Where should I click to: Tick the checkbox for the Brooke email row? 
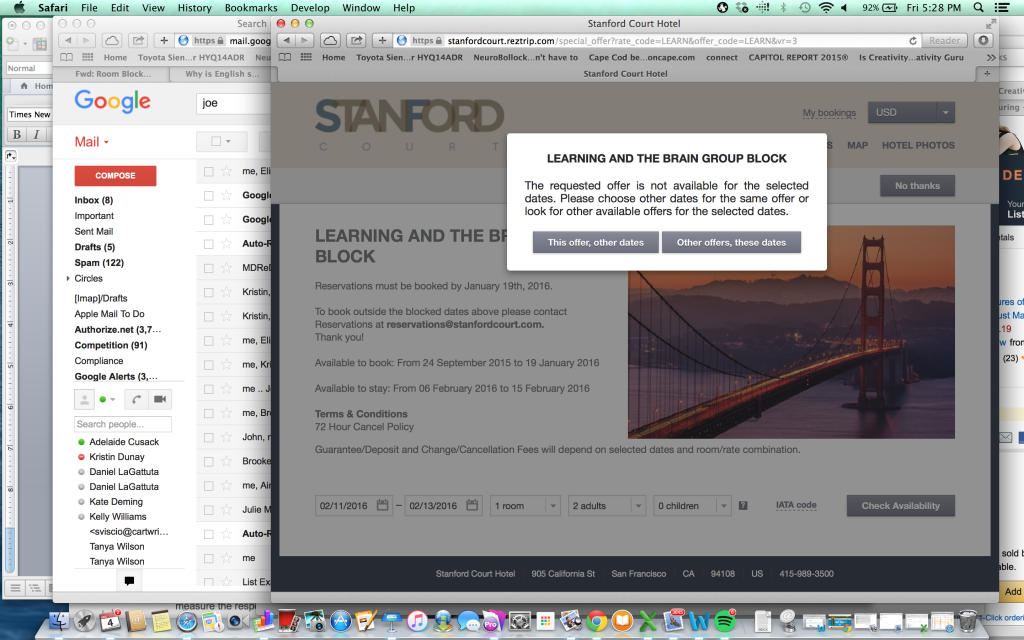208,462
